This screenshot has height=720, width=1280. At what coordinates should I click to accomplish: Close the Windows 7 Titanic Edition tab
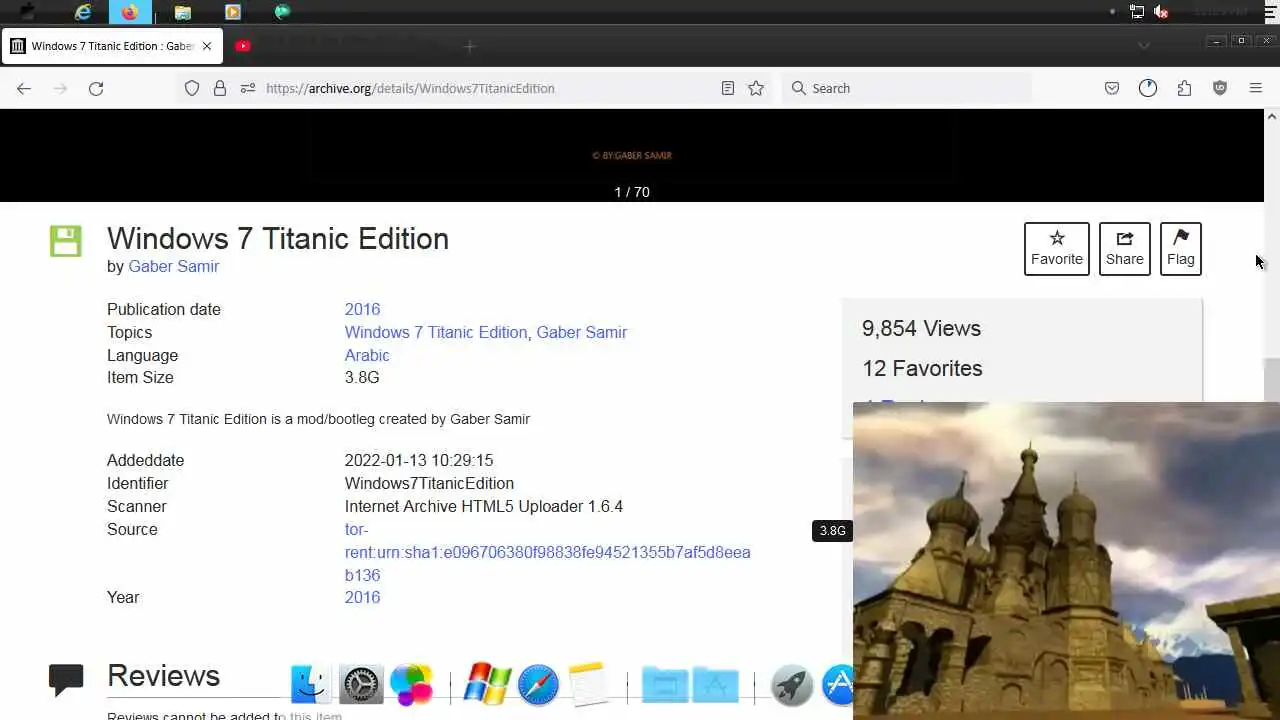tap(207, 46)
